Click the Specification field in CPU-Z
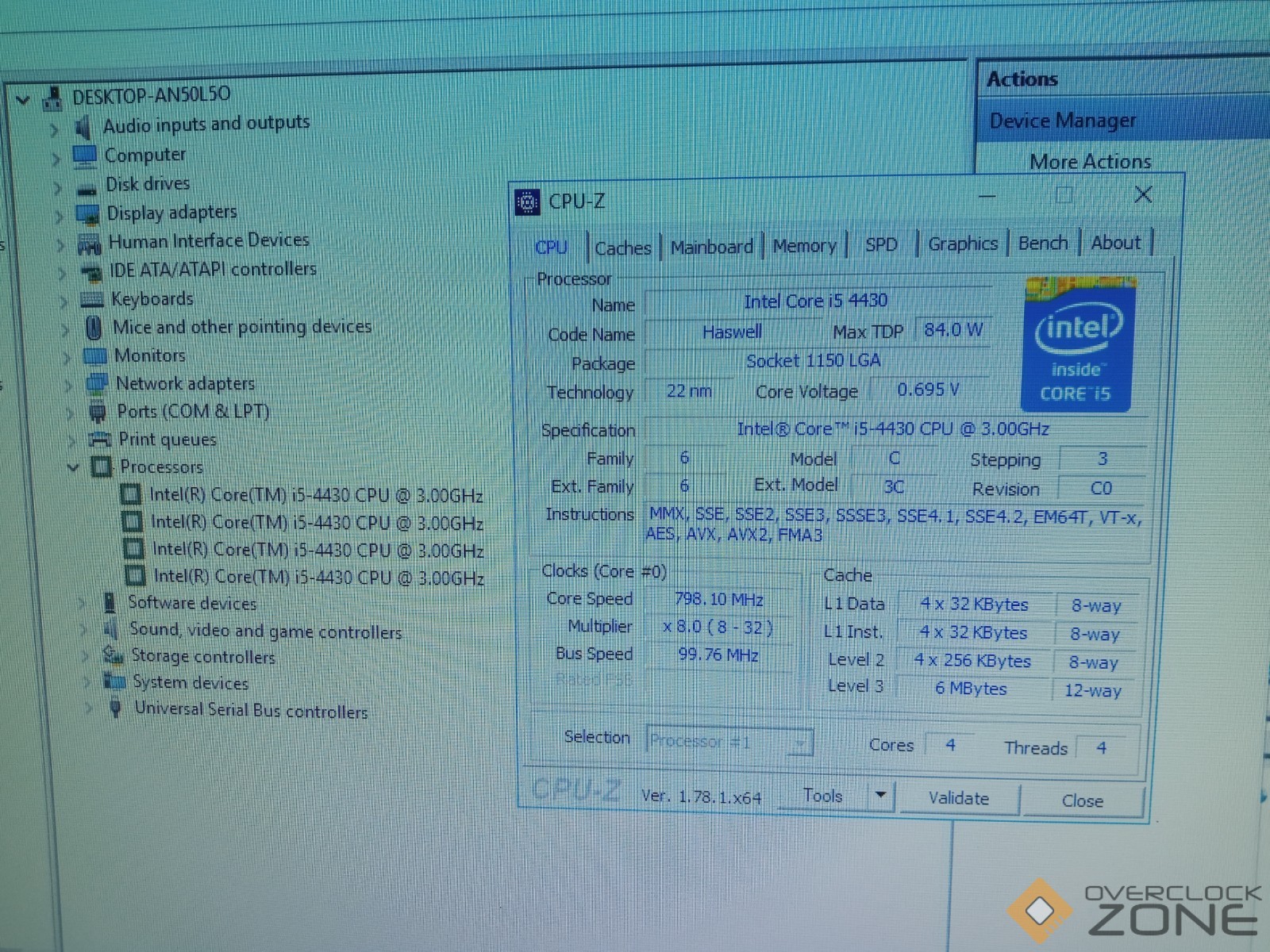 pos(894,429)
